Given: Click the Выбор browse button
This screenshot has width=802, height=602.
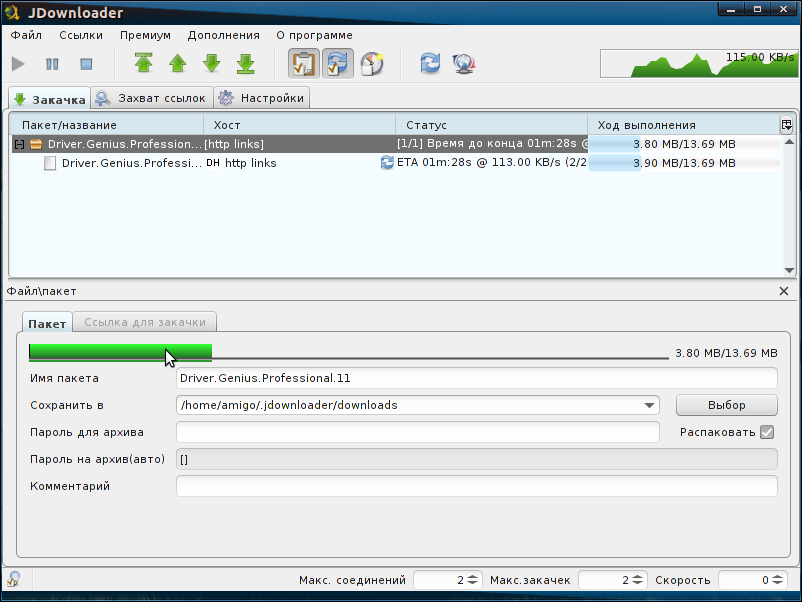Looking at the screenshot, I should [727, 405].
